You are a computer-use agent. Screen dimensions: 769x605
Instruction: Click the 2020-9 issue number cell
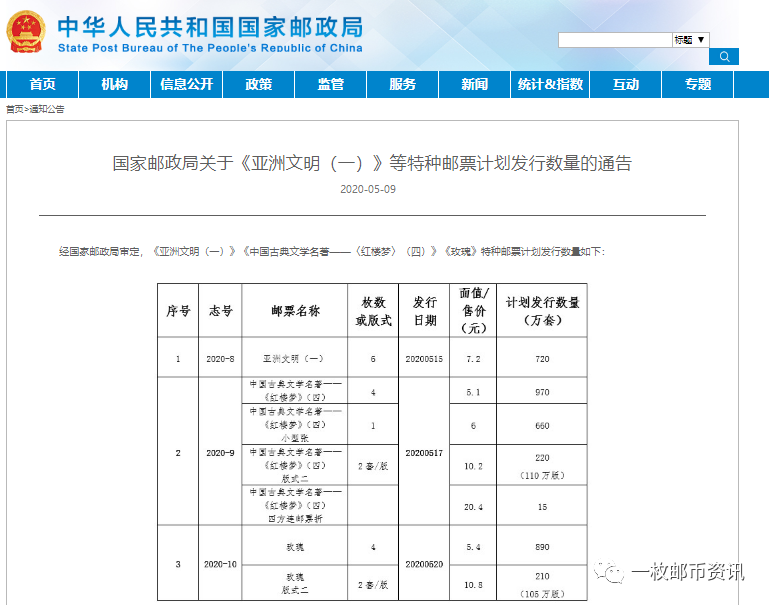pyautogui.click(x=220, y=453)
